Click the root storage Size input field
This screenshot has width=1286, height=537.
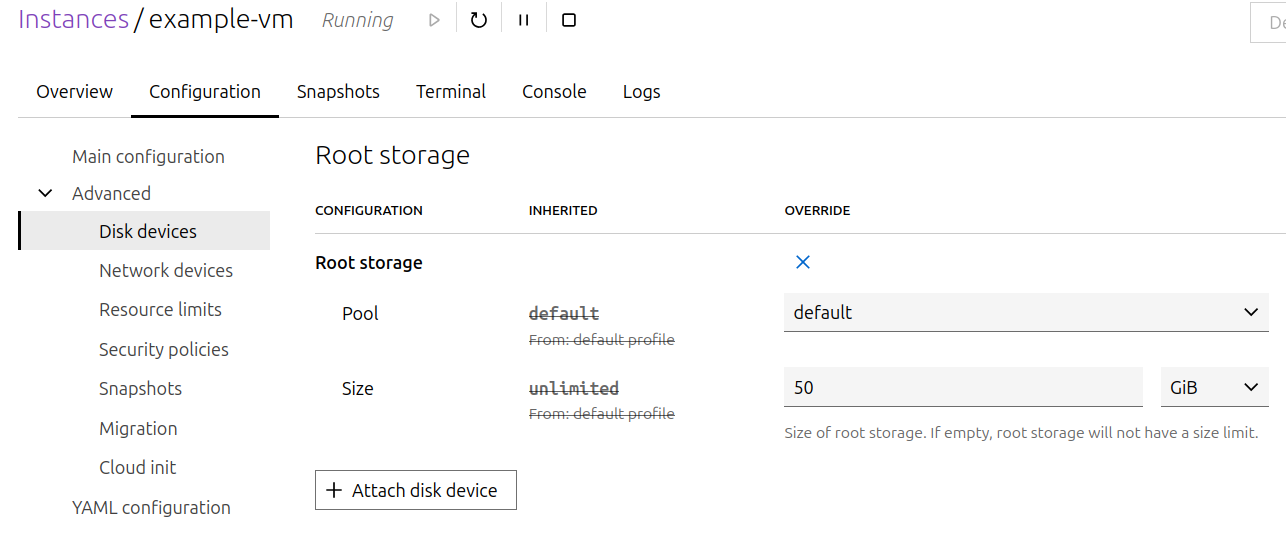[962, 388]
